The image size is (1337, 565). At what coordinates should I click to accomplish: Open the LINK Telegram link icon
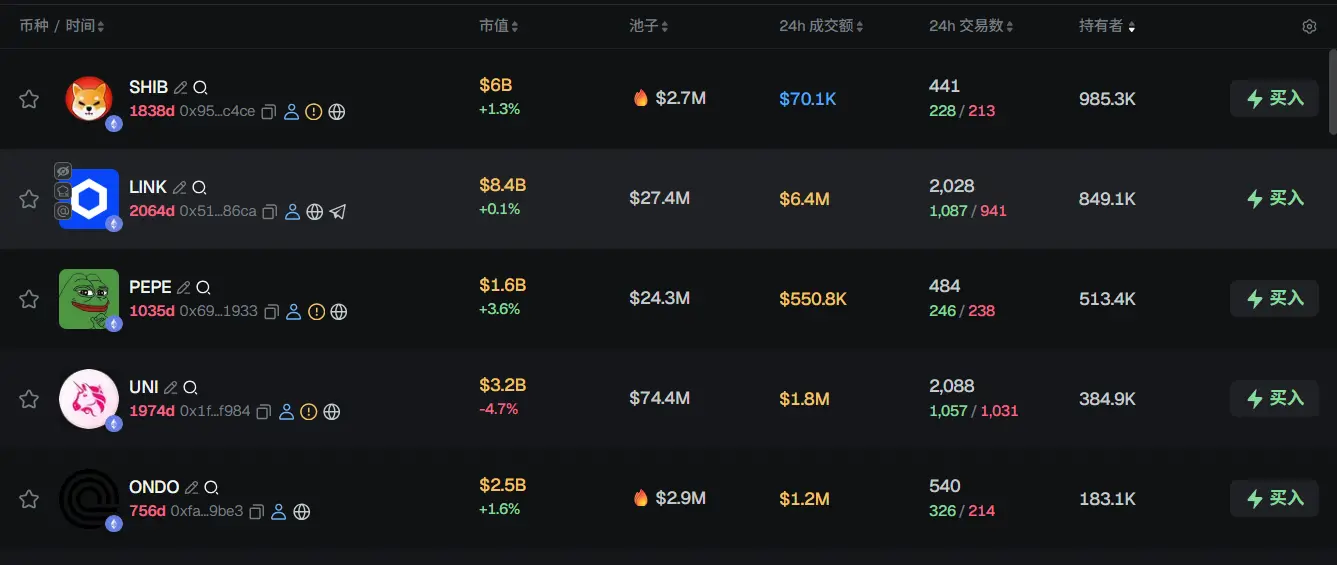point(338,212)
